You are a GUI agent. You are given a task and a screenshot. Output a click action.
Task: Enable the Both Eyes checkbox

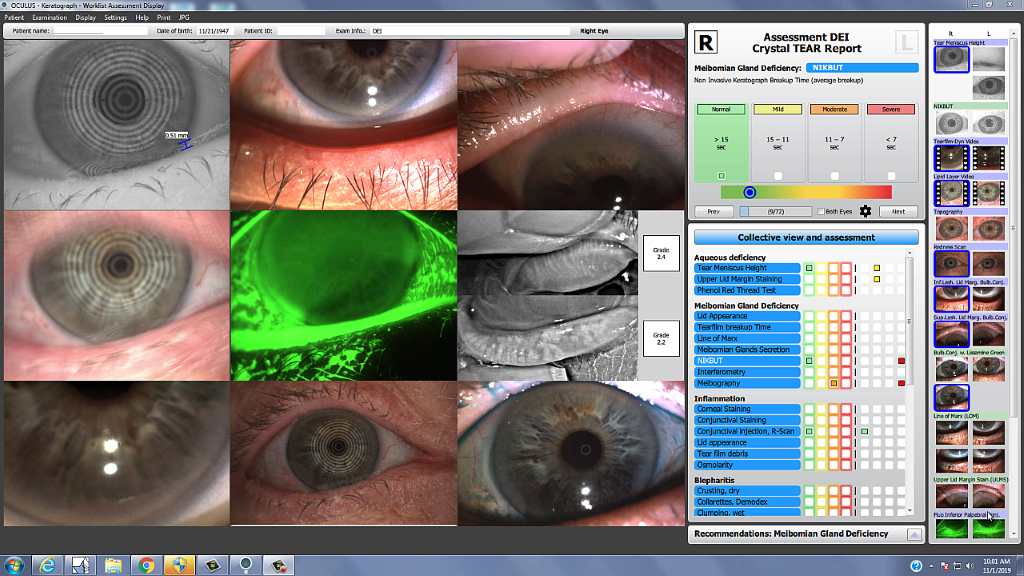820,212
